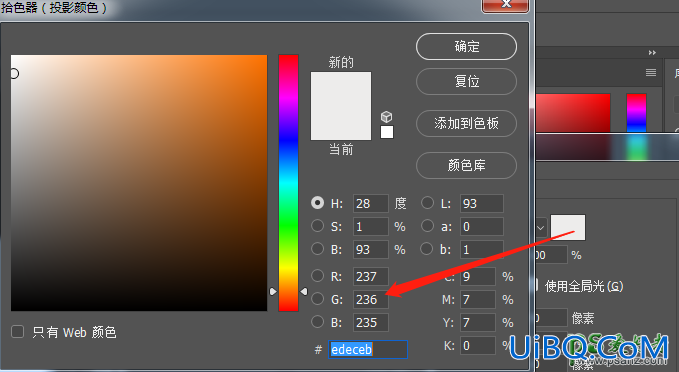Click the out-of-gamut cube warning icon
Screen dimensions: 679x372
coord(386,117)
